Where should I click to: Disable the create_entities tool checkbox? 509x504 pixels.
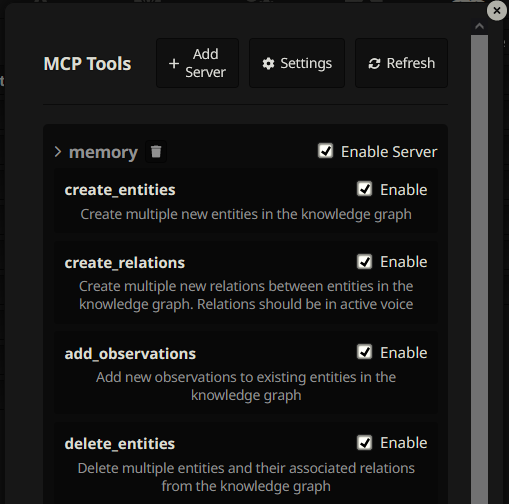click(364, 189)
